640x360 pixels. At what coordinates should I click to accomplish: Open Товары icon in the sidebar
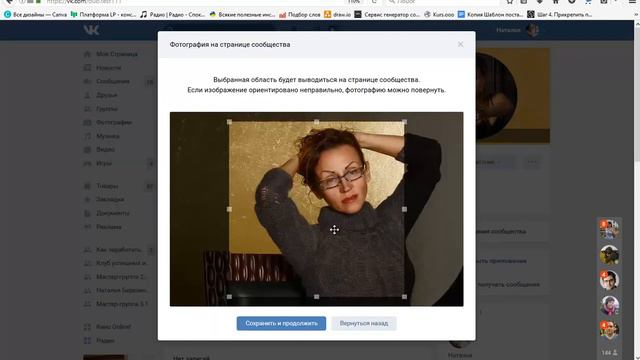(x=87, y=186)
